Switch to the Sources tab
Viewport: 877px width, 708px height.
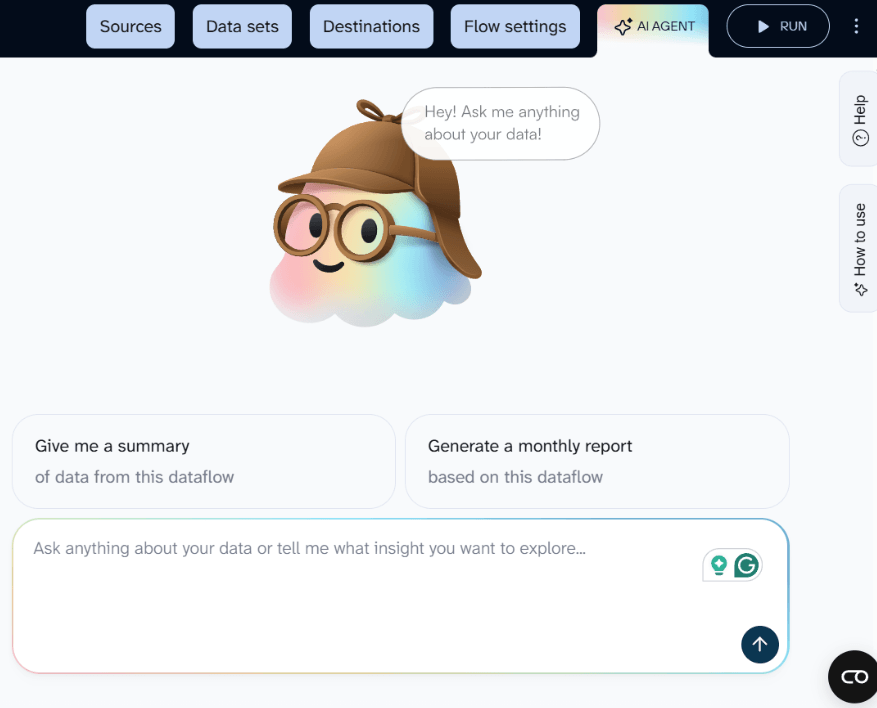pos(130,26)
